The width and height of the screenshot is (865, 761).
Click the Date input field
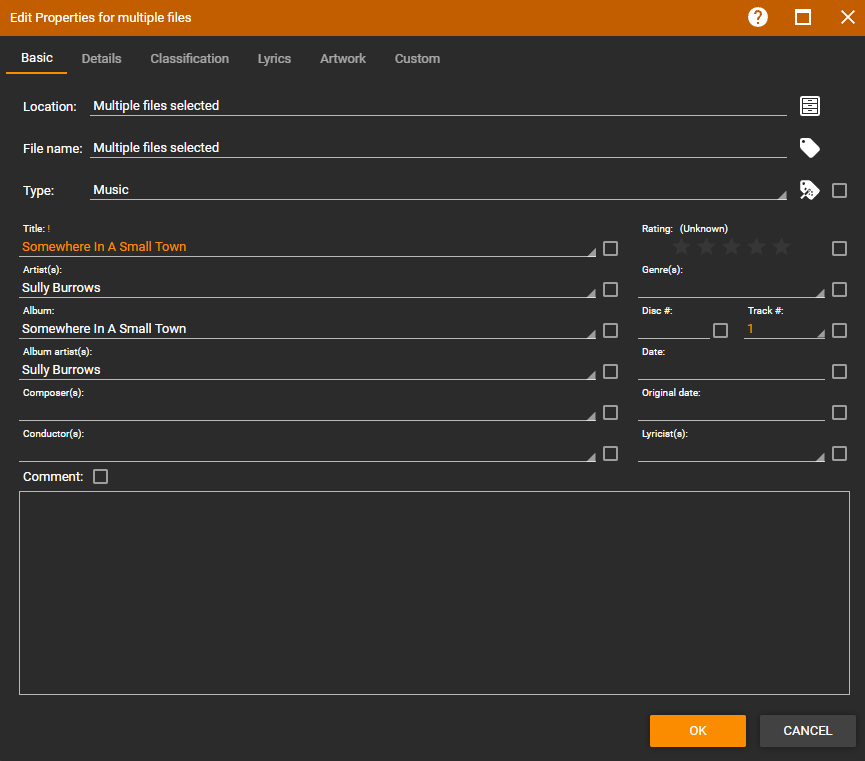point(731,370)
